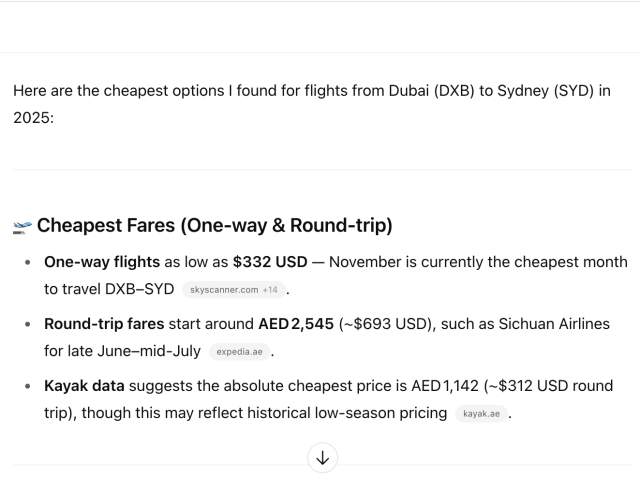Open the expedia.ae source citation chip
Screen dimensions: 640x480
click(x=239, y=352)
